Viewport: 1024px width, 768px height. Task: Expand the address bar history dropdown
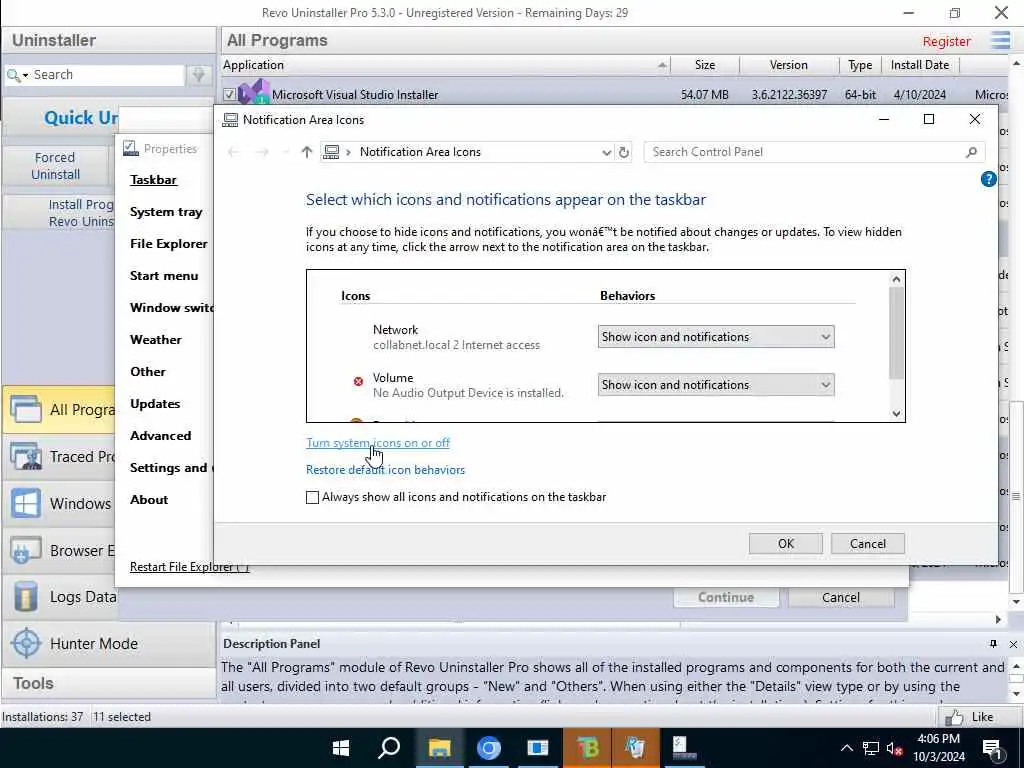point(606,152)
